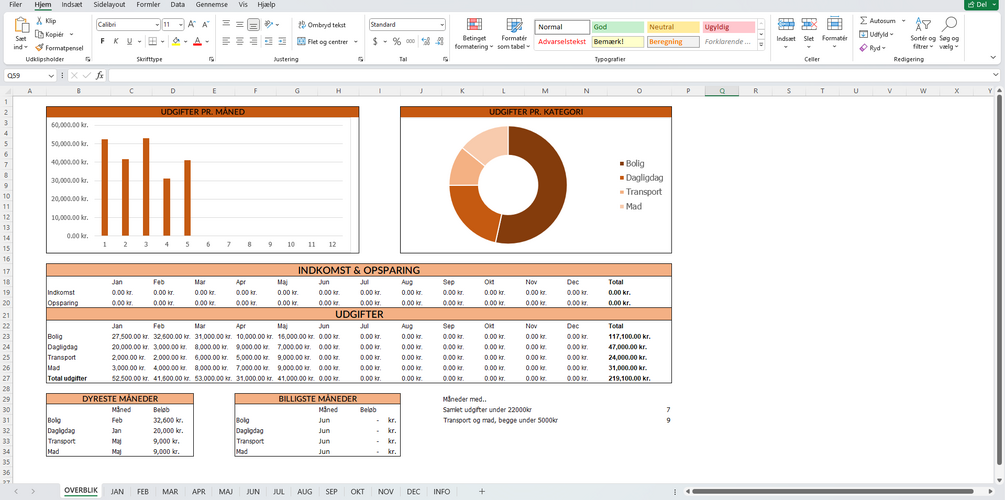Open Sortér og filtrer menu
The width and height of the screenshot is (1005, 500).
tap(923, 33)
